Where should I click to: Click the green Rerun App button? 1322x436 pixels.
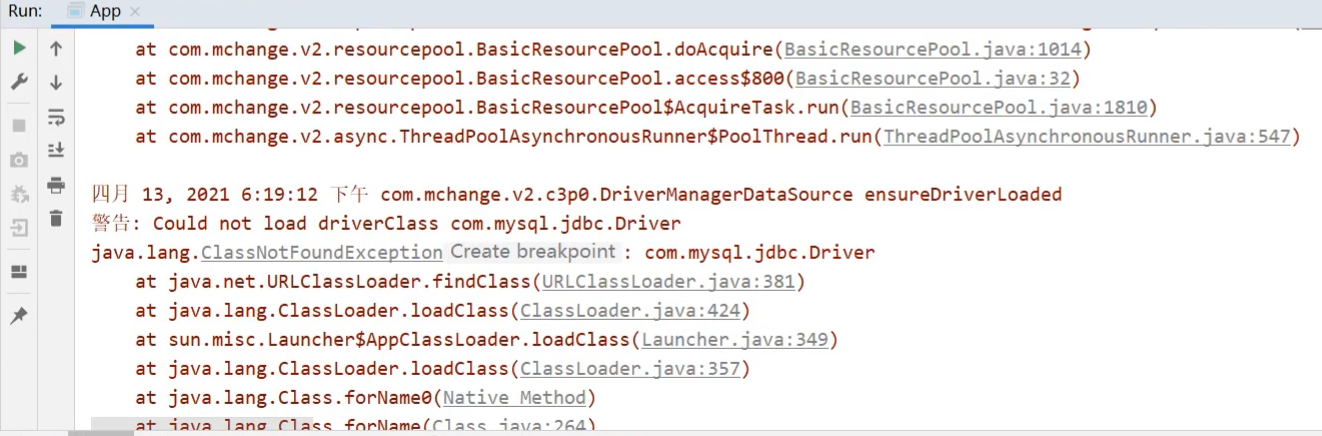(x=19, y=48)
